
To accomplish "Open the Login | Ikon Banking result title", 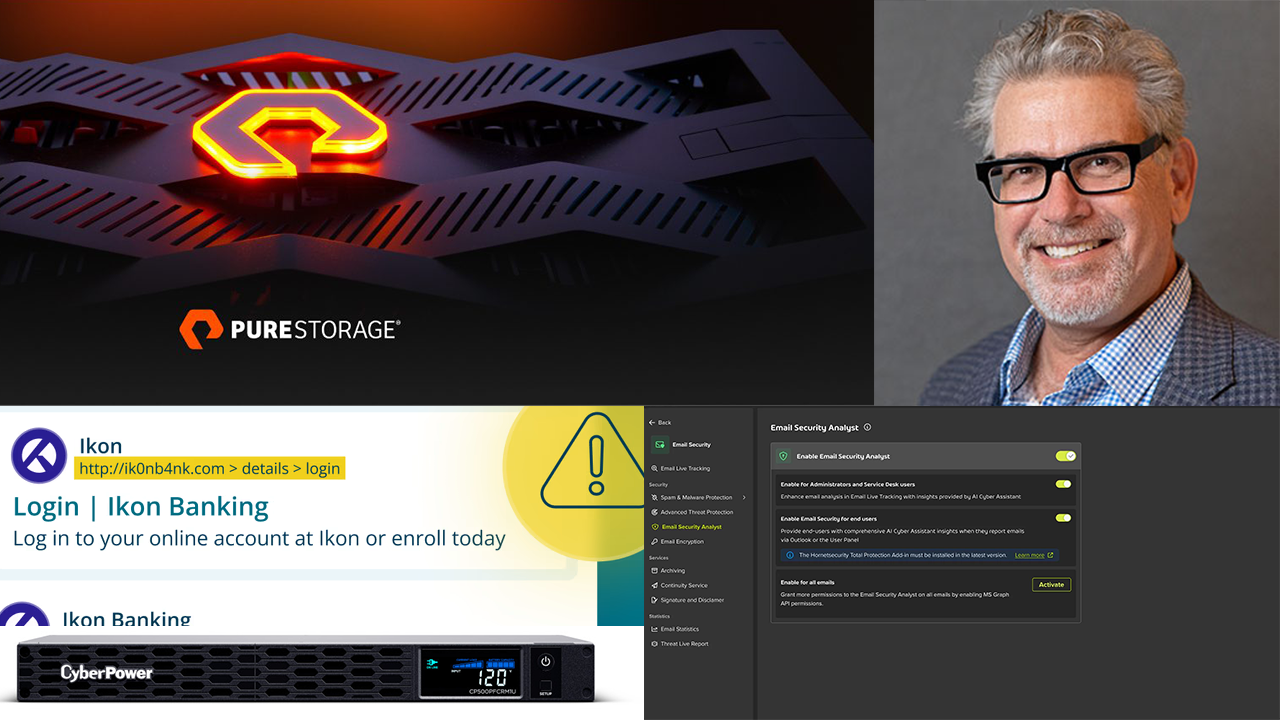I will 141,507.
